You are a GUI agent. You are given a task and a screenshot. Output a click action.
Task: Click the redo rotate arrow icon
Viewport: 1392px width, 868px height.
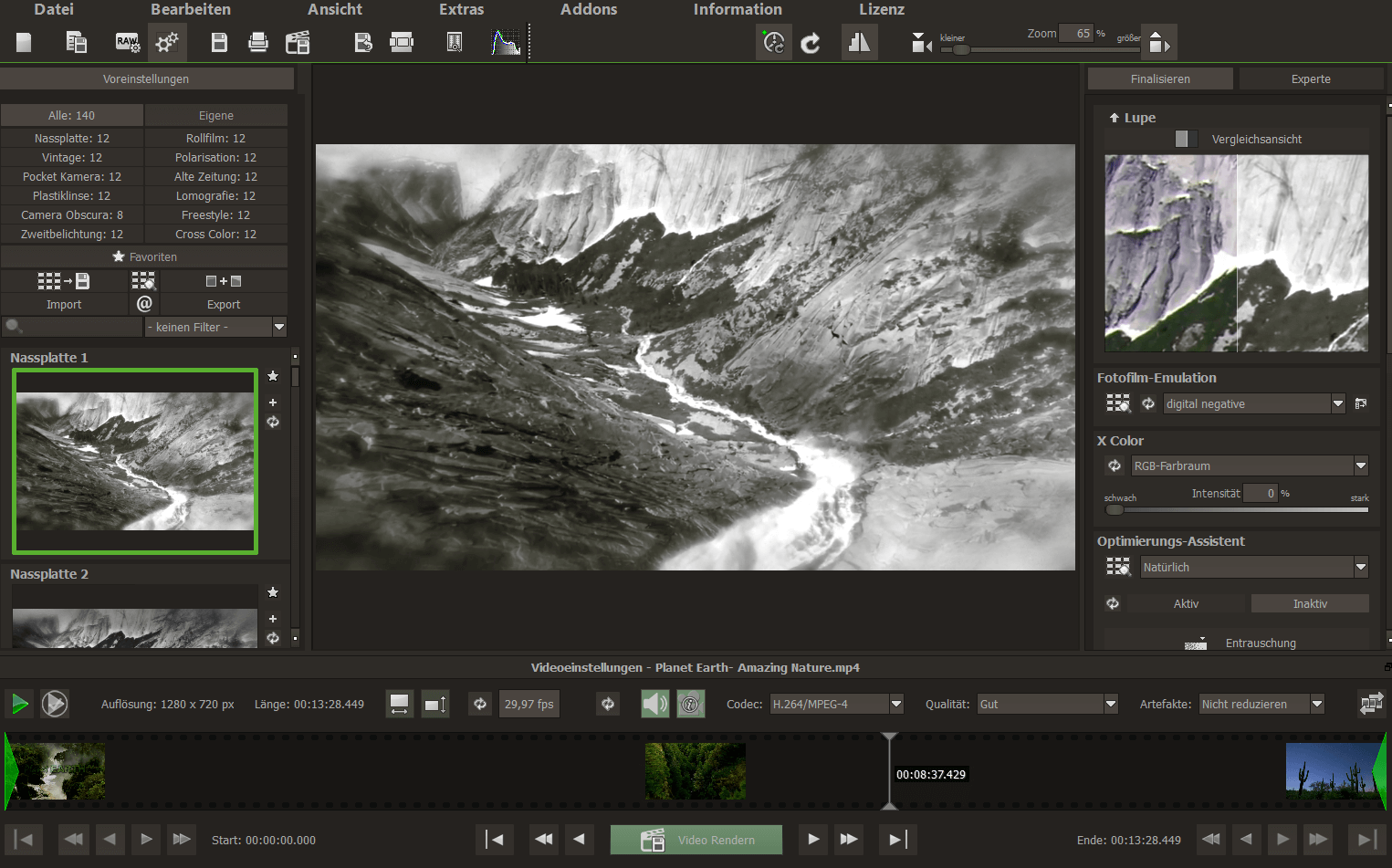pos(811,43)
